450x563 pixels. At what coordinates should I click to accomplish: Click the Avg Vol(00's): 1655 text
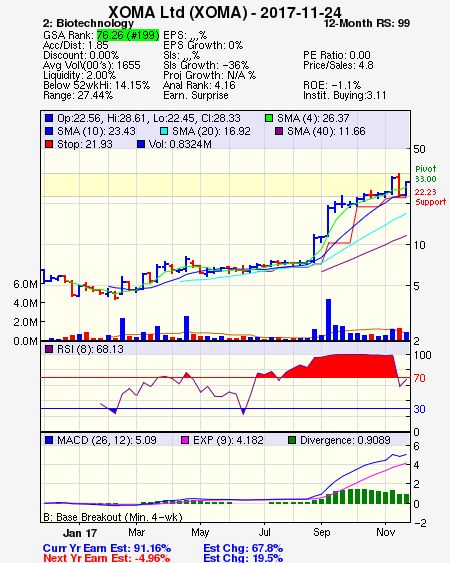[x=92, y=65]
